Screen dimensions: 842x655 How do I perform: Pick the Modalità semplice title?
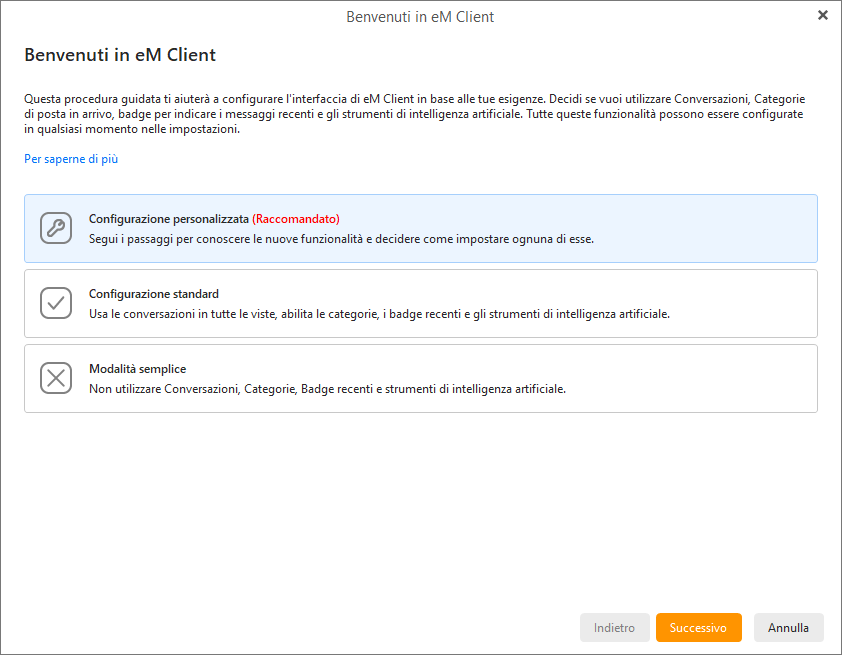pyautogui.click(x=137, y=369)
